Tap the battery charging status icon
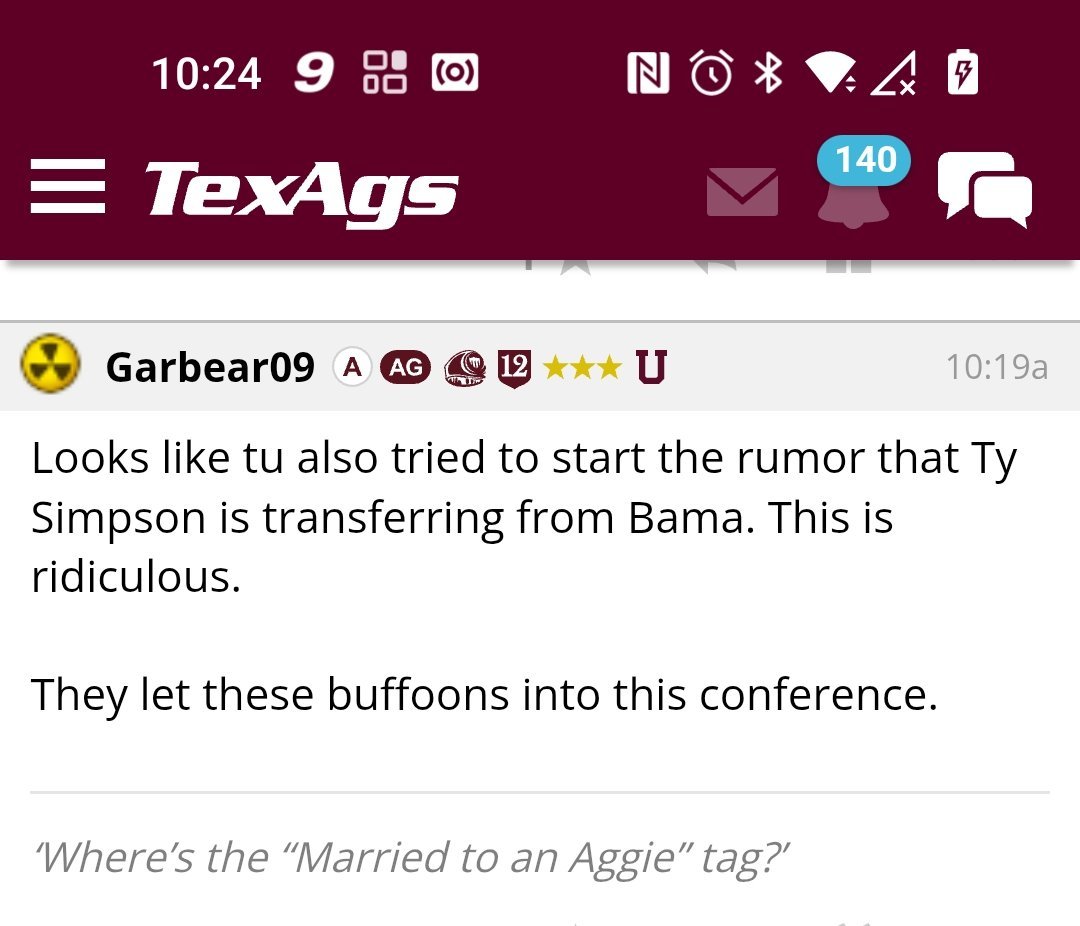 pyautogui.click(x=962, y=73)
